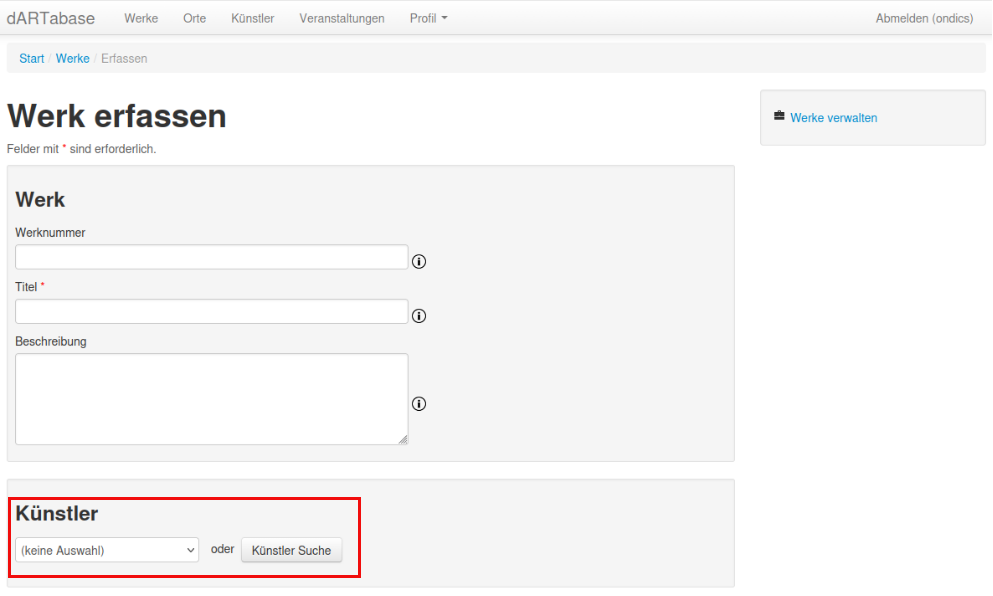Open the Werke menu item
Viewport: 993px width, 596px height.
141,18
